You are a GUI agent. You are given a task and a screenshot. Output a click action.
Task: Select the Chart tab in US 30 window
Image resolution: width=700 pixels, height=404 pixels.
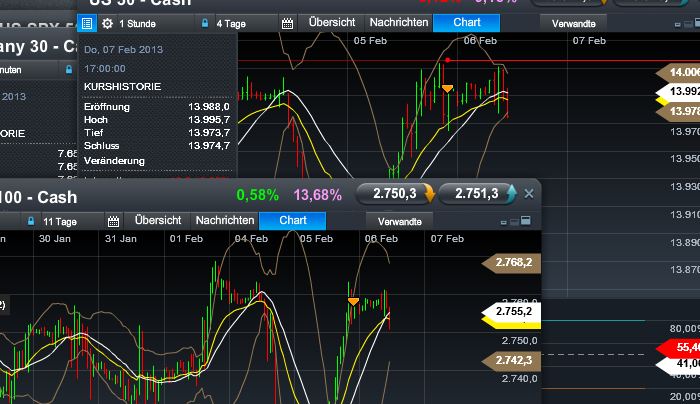click(x=467, y=22)
